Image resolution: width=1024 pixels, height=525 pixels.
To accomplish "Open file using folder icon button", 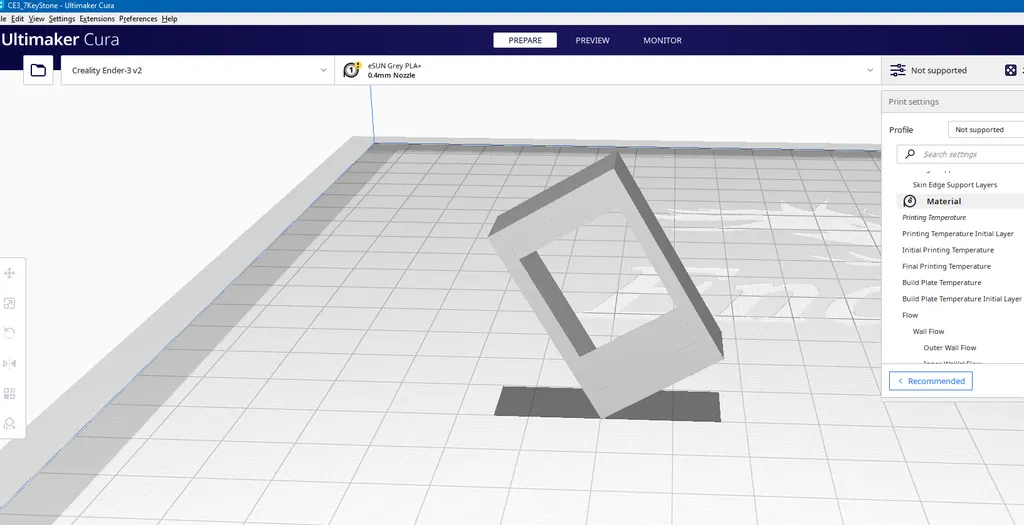I will [x=38, y=70].
